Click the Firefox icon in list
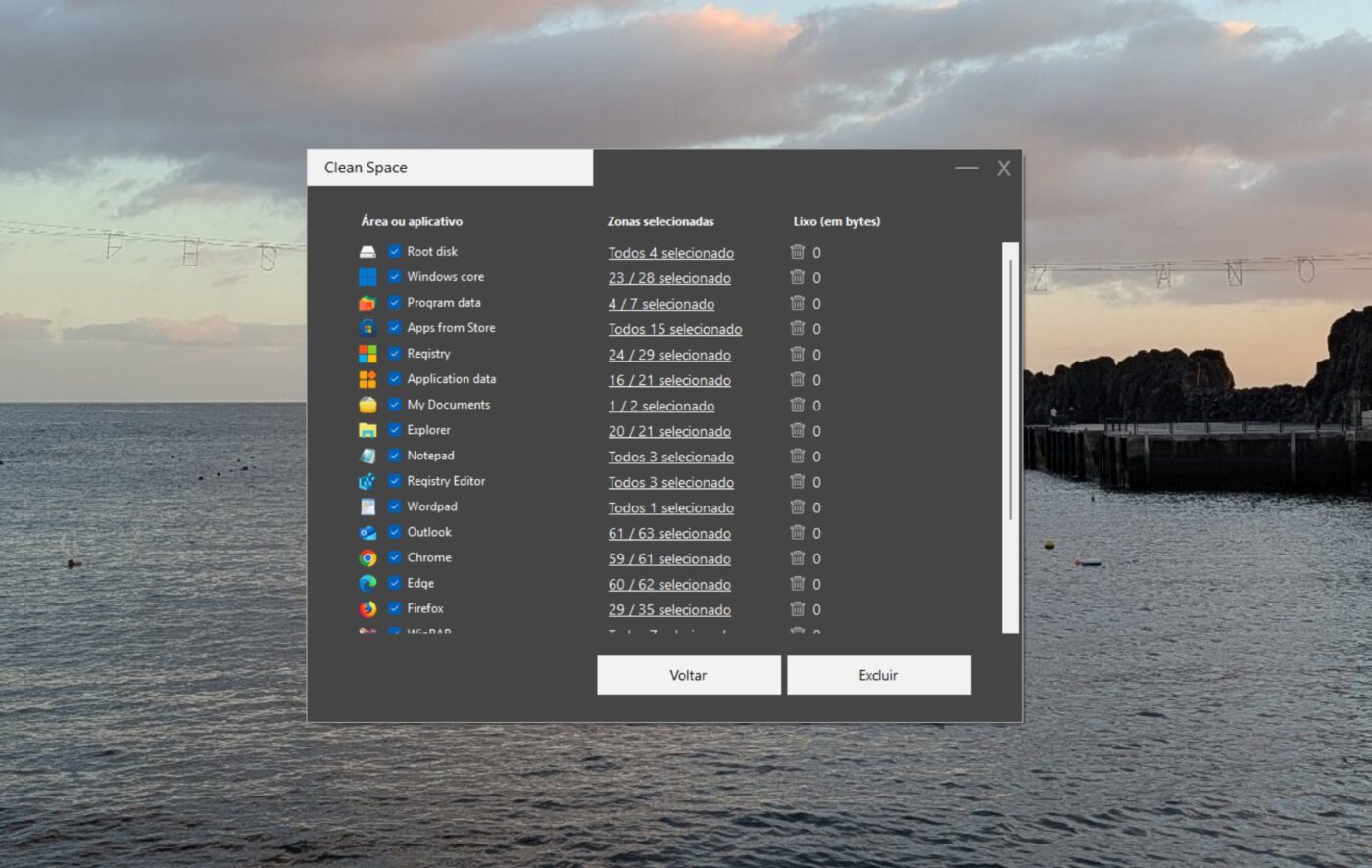 [x=367, y=609]
